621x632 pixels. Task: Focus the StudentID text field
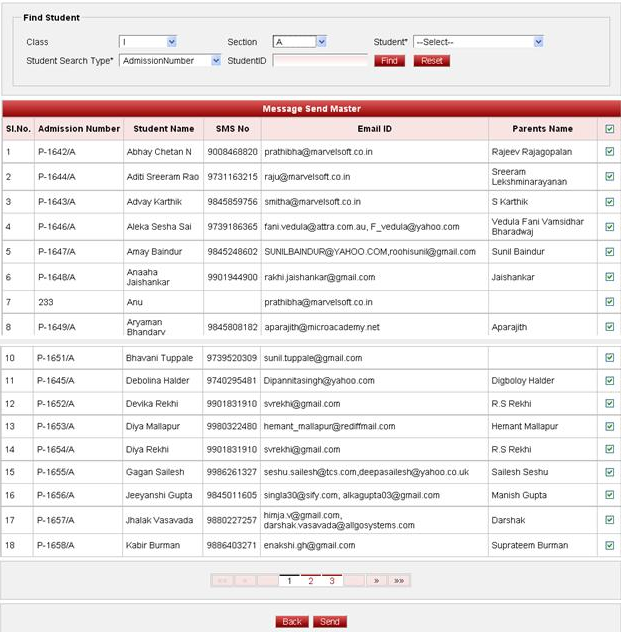(320, 61)
